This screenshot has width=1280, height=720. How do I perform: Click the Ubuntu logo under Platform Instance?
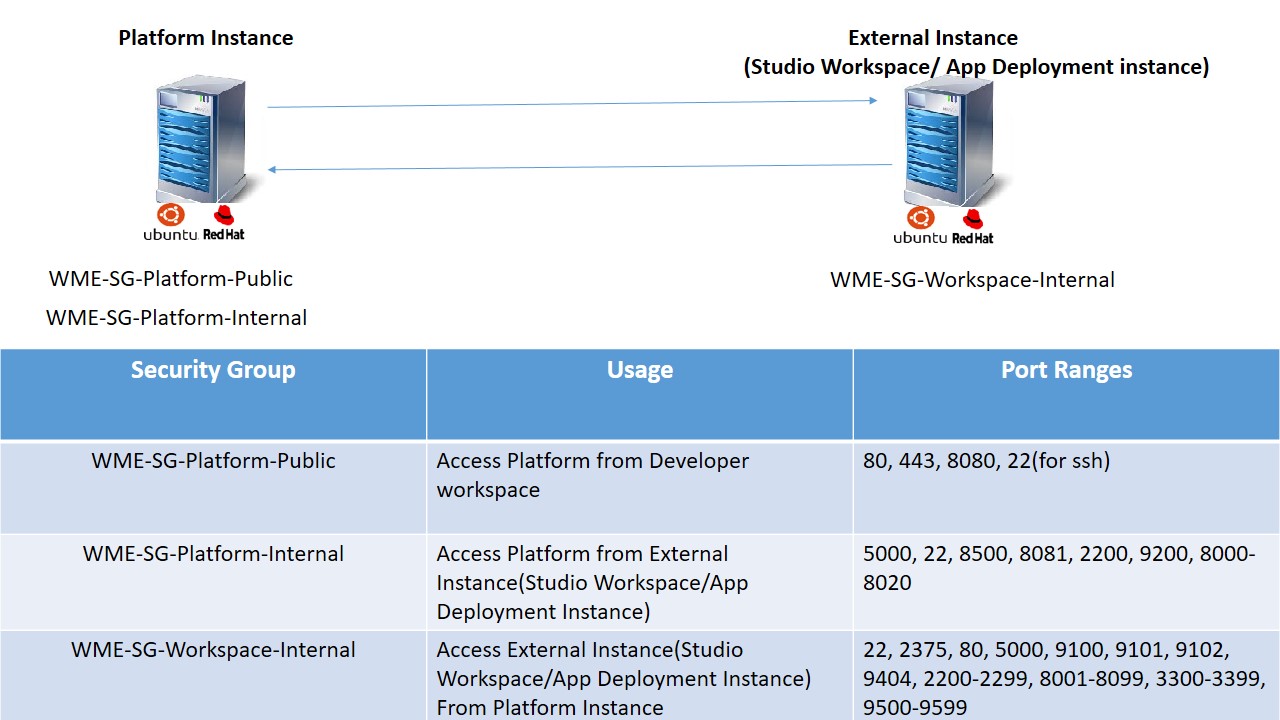point(170,214)
